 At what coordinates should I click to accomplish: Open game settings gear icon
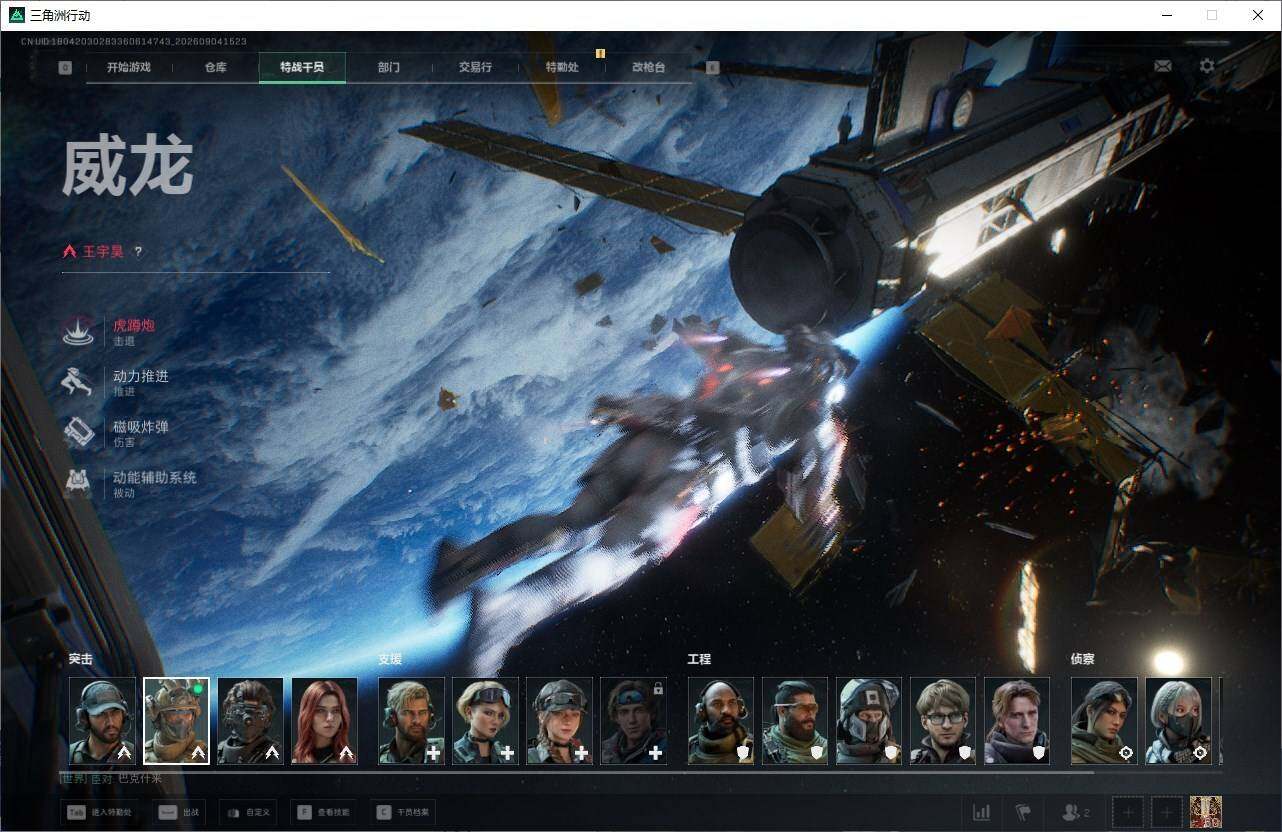(1207, 66)
